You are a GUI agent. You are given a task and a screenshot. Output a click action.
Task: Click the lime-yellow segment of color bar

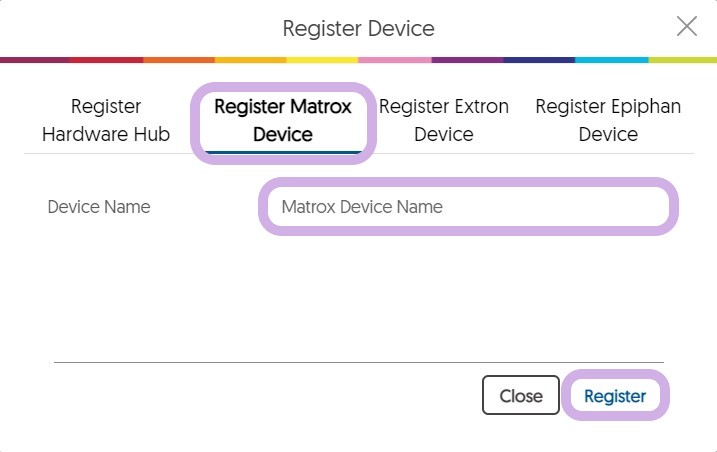(682, 60)
